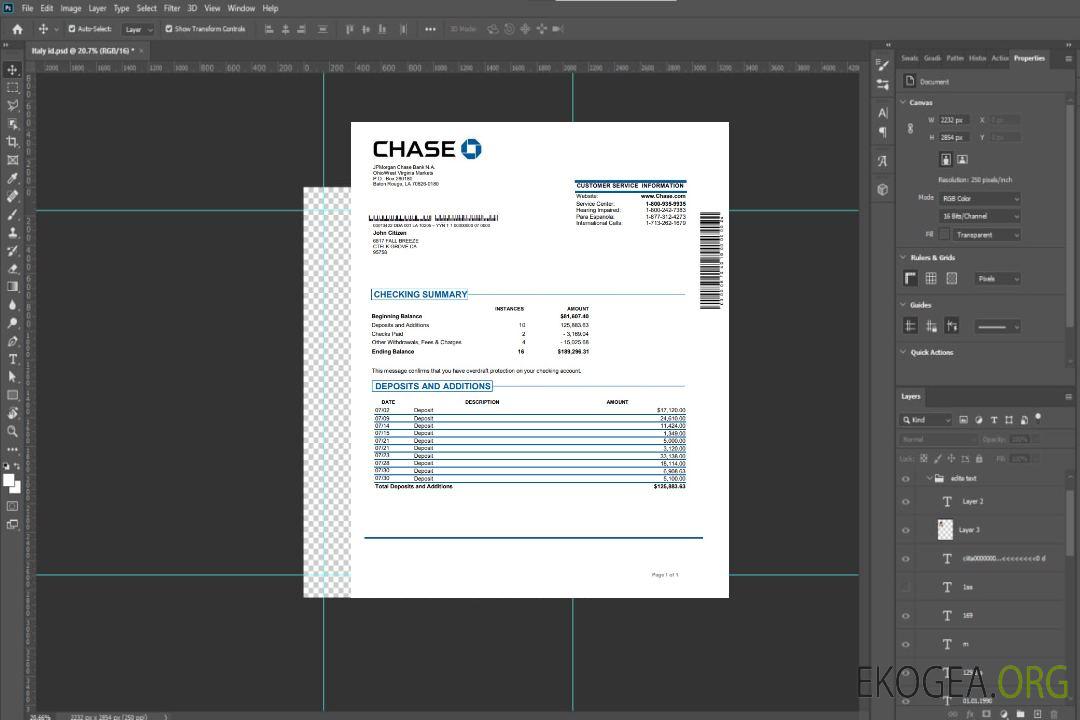
Task: Select the Eraser tool
Action: (12, 269)
